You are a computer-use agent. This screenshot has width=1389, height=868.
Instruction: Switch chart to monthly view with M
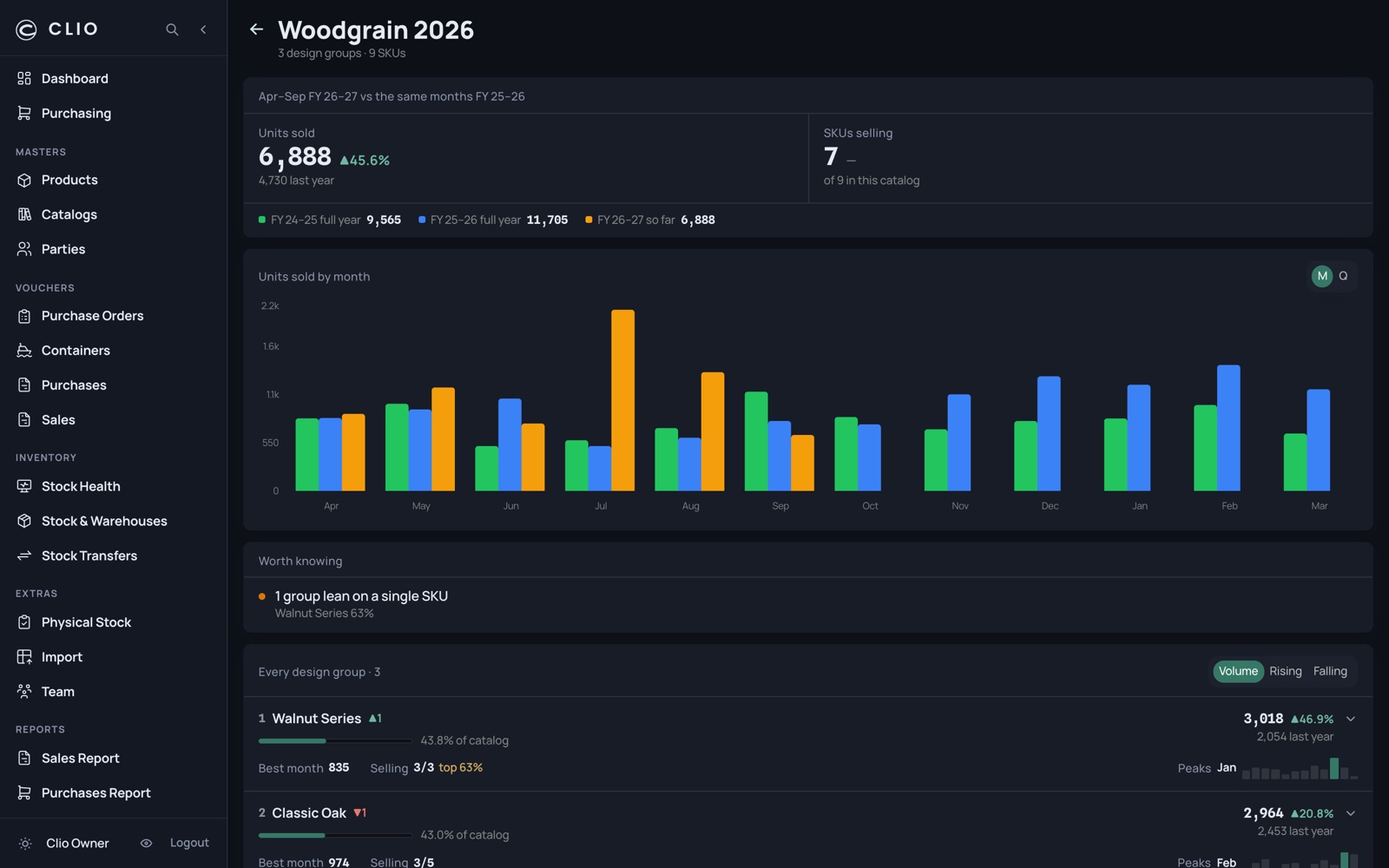[1321, 276]
